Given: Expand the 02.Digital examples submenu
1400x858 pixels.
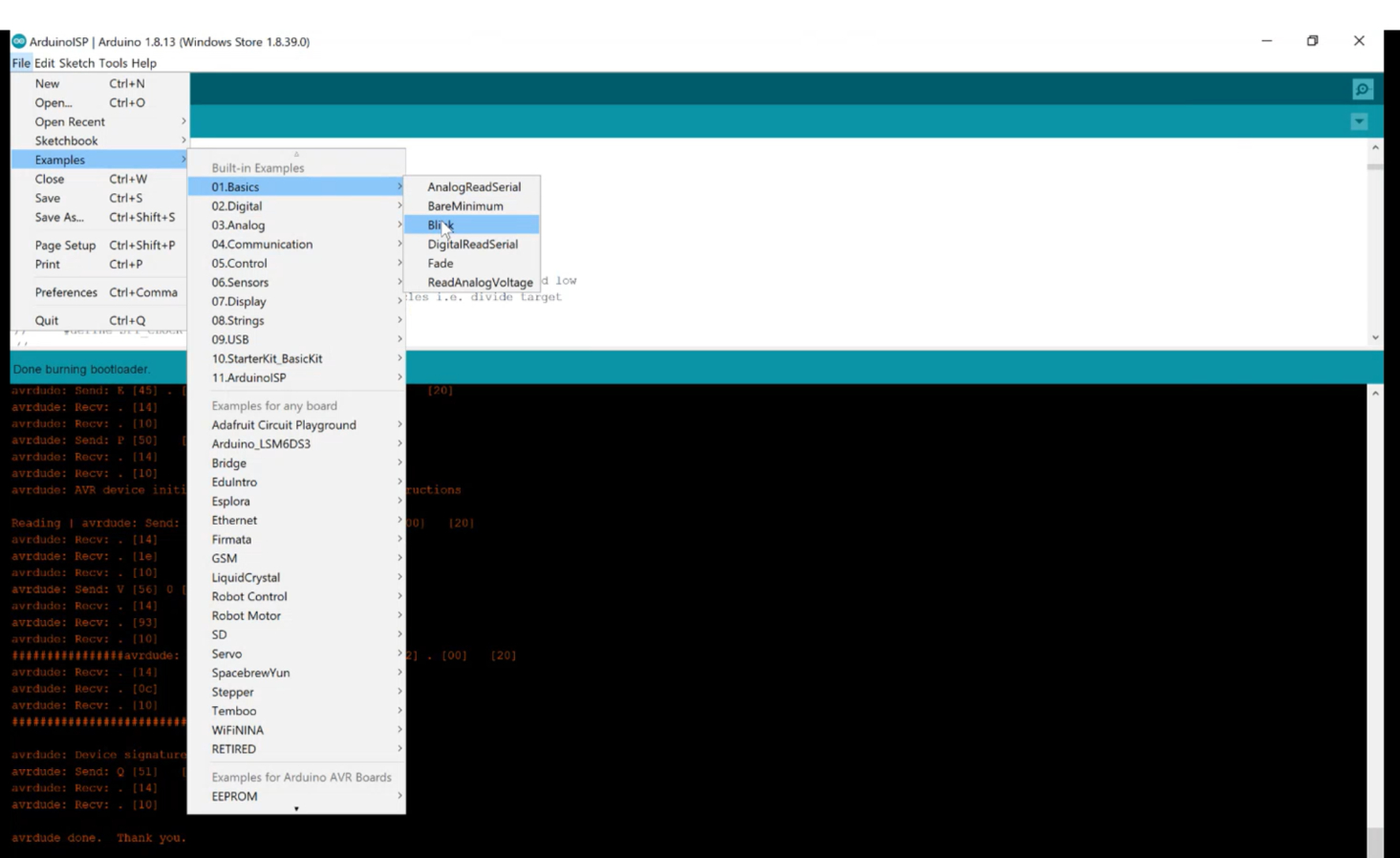Looking at the screenshot, I should (x=296, y=206).
